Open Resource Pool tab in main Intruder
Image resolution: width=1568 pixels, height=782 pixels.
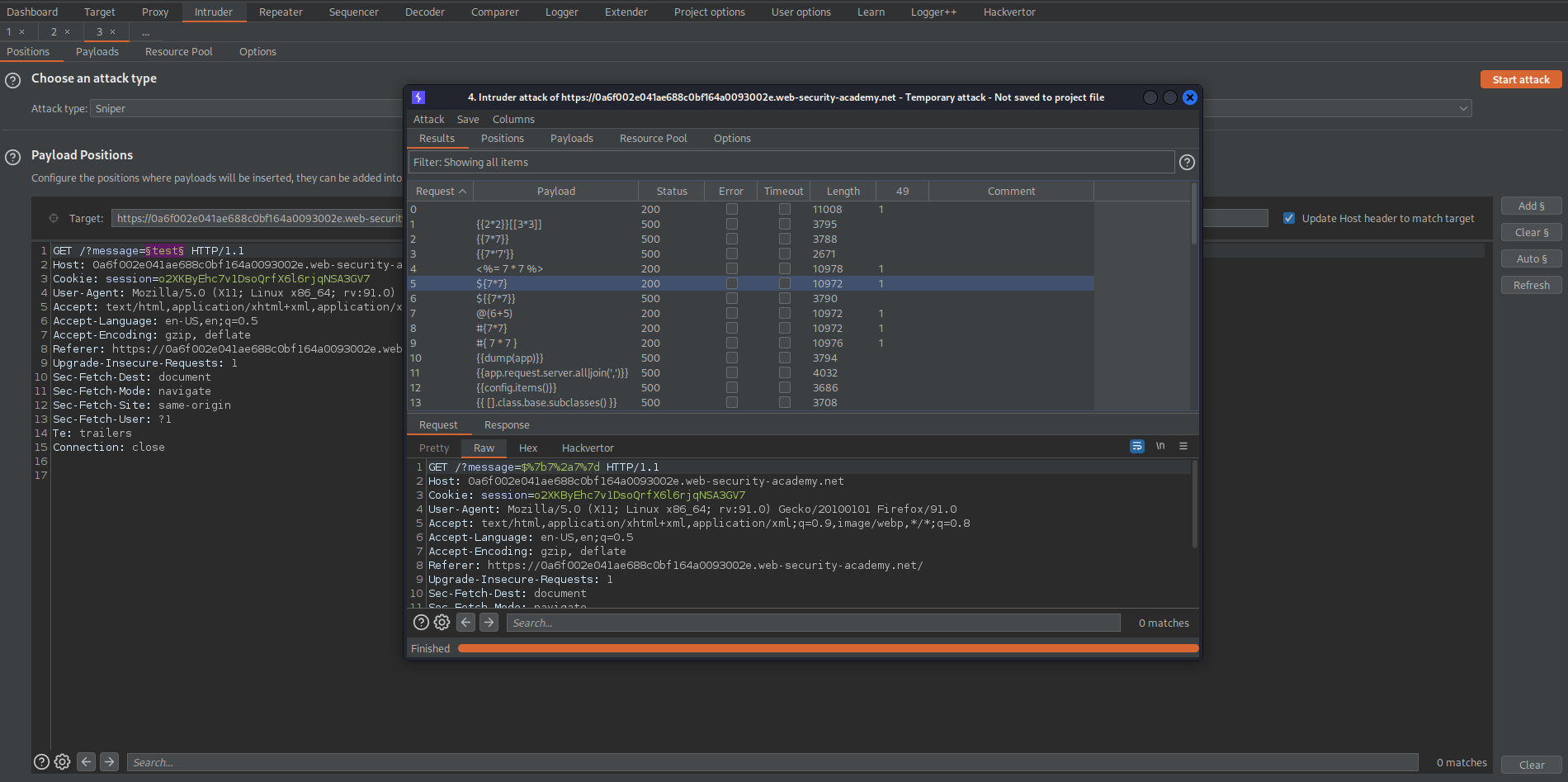[x=179, y=51]
